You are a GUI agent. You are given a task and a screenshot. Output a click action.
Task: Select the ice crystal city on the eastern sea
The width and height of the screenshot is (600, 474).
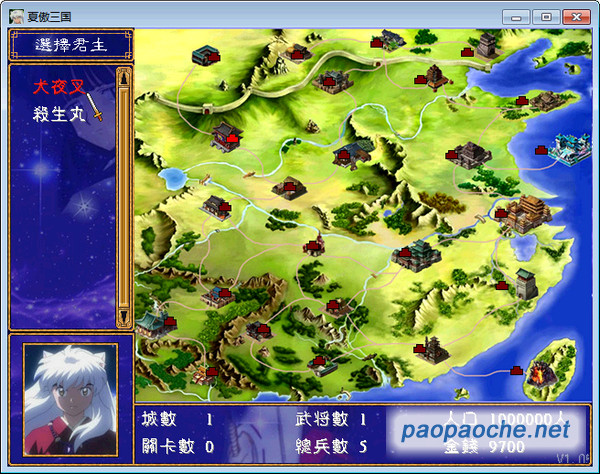pyautogui.click(x=569, y=149)
